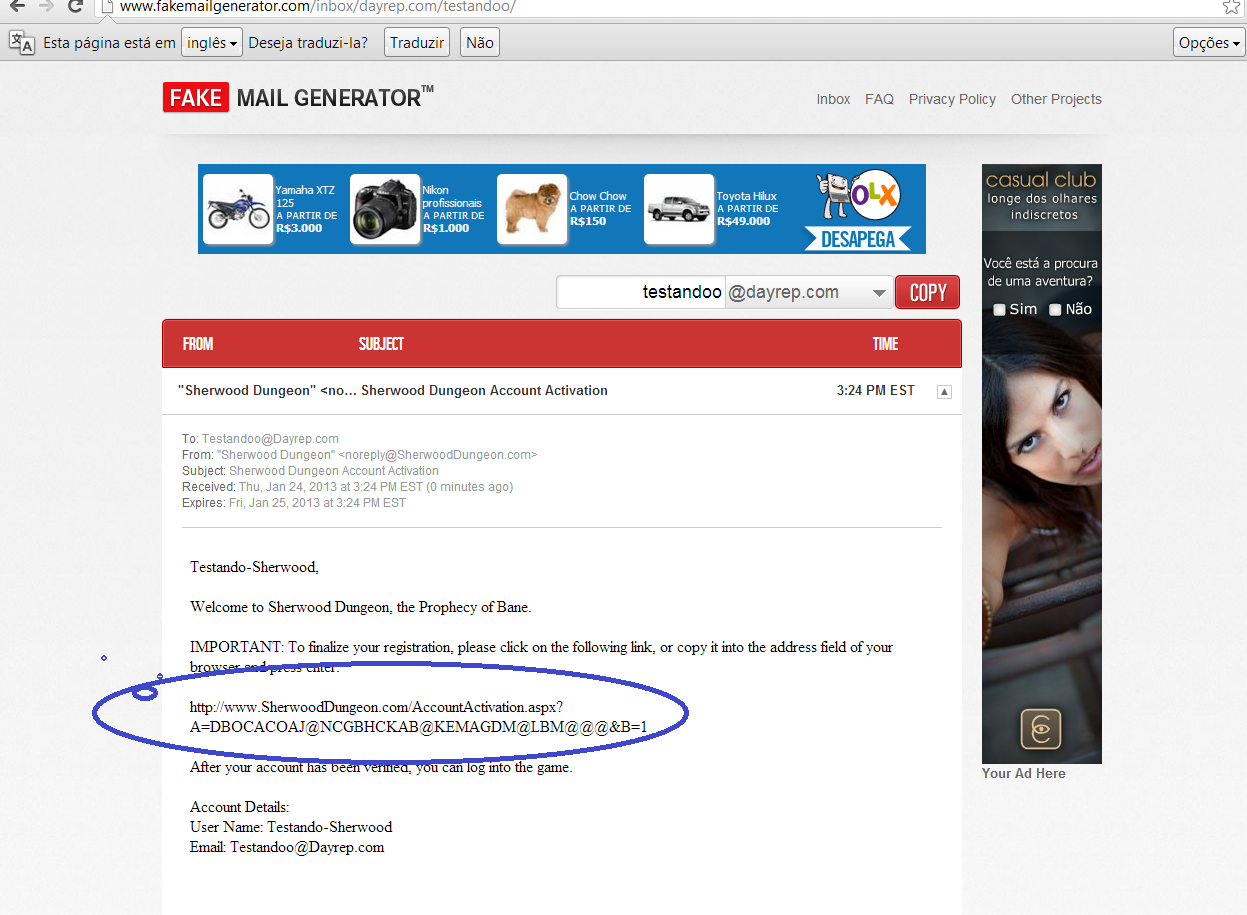
Task: Click the SUBJECT column header
Action: 381,344
